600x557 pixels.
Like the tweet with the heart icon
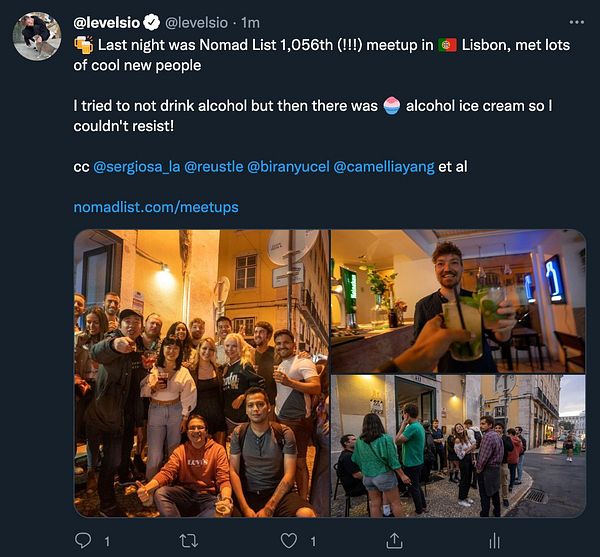[x=289, y=541]
